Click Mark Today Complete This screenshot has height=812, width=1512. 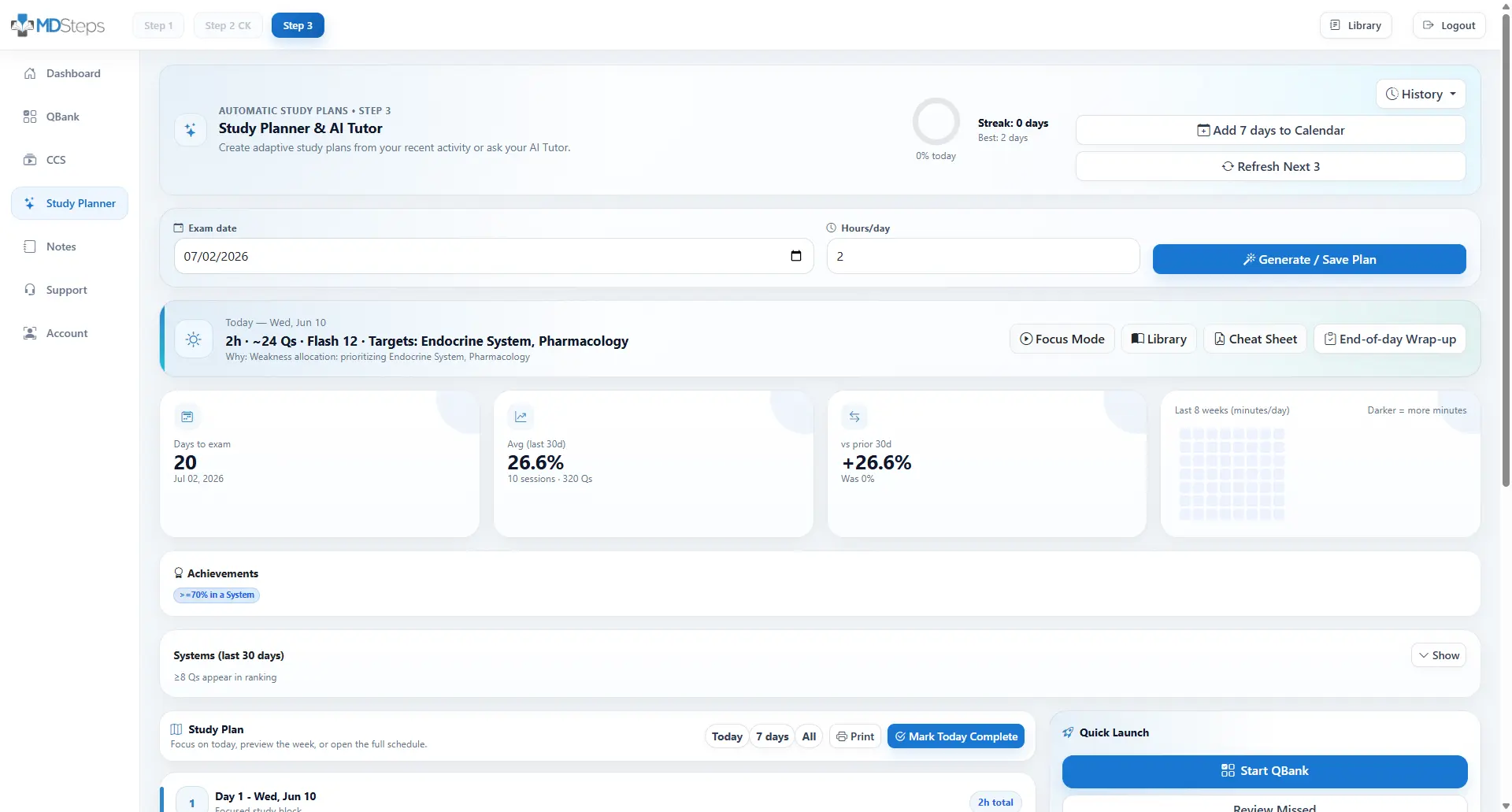tap(956, 736)
